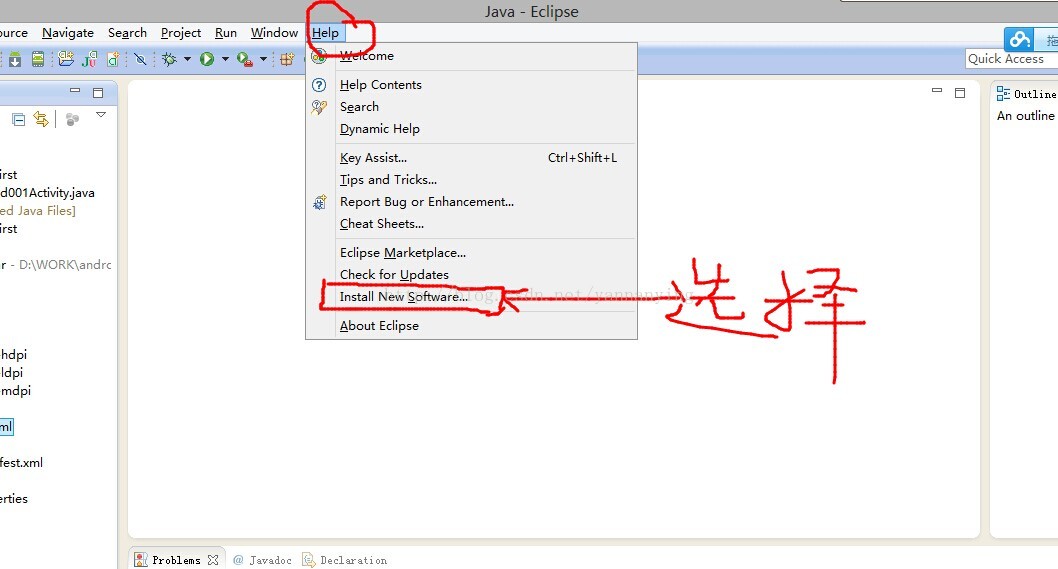The height and width of the screenshot is (569, 1058).
Task: Choose Search in the Help dropdown
Action: click(x=472, y=107)
